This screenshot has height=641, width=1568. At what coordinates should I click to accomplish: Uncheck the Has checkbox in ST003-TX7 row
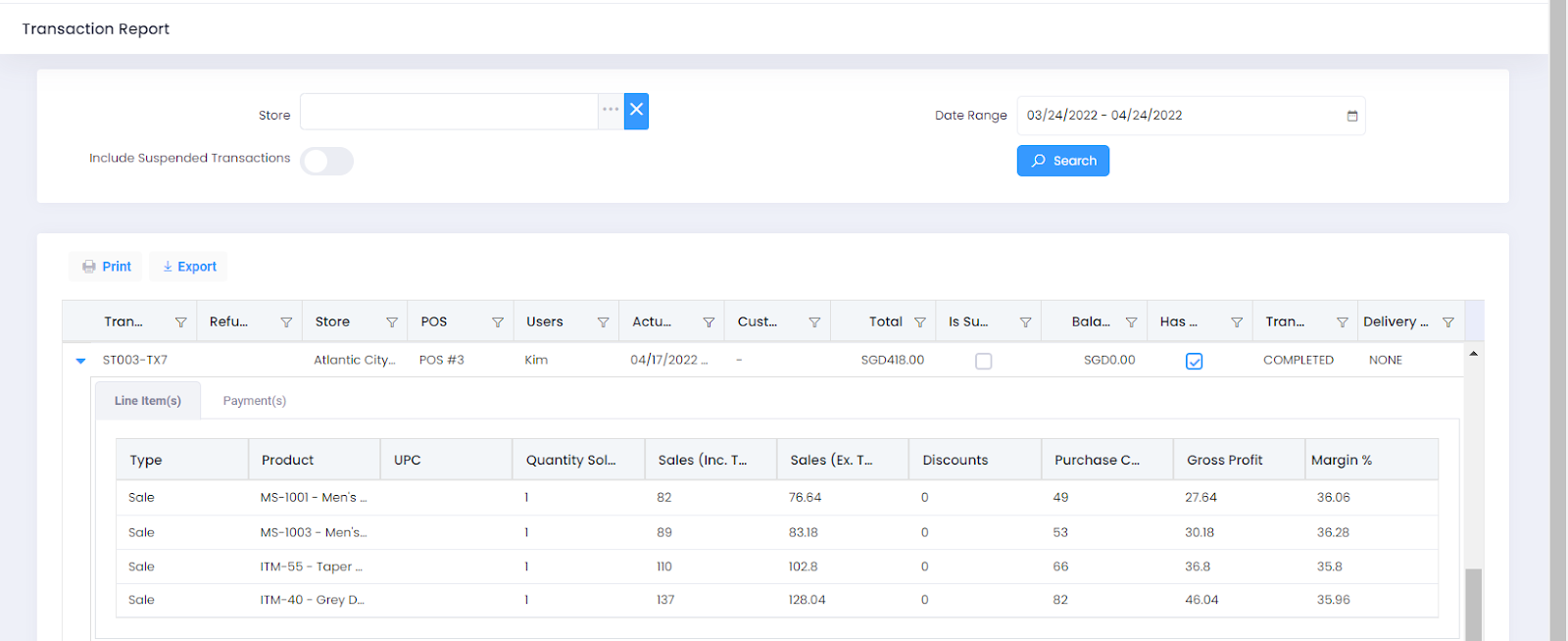1194,362
